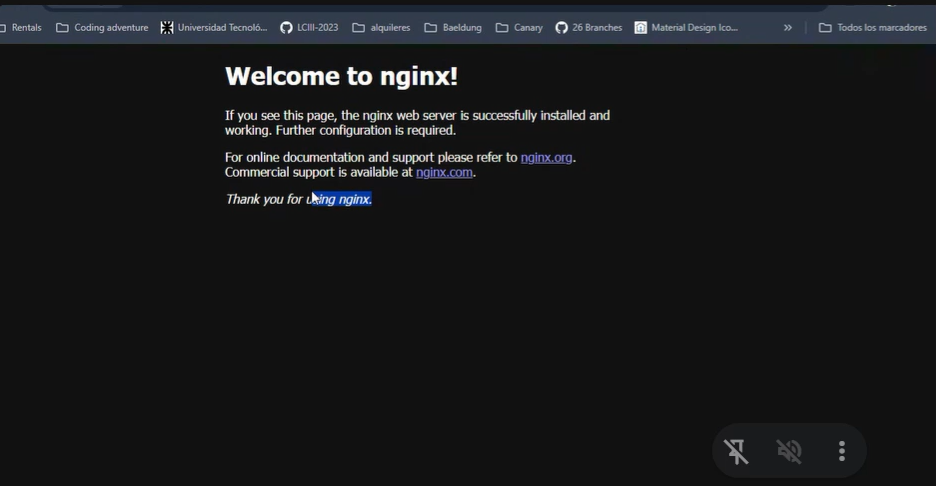Expand hidden bookmarks with double chevron

coord(788,27)
